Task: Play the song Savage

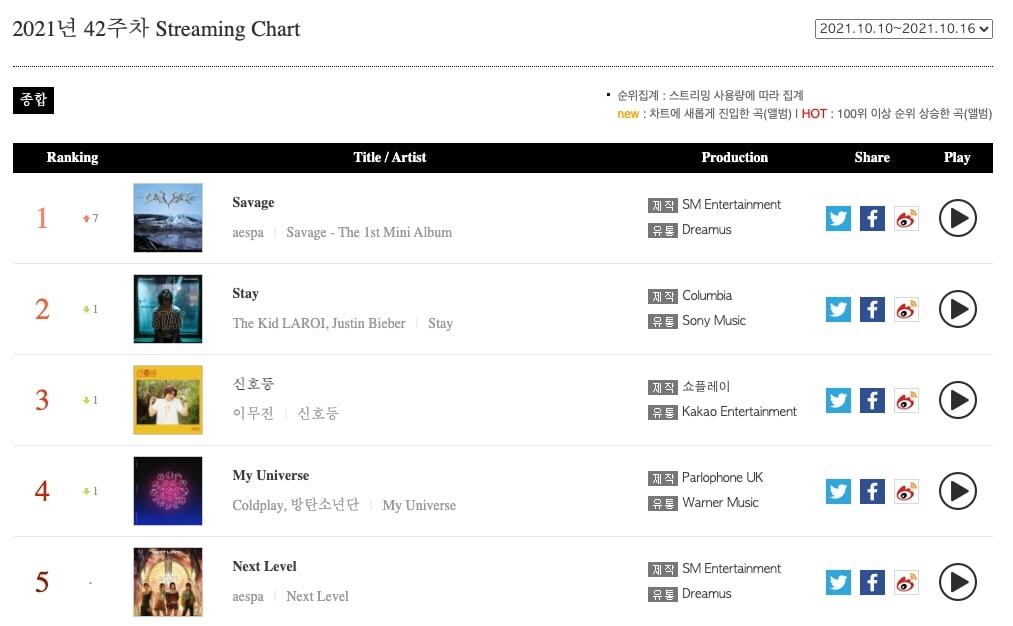Action: tap(957, 218)
